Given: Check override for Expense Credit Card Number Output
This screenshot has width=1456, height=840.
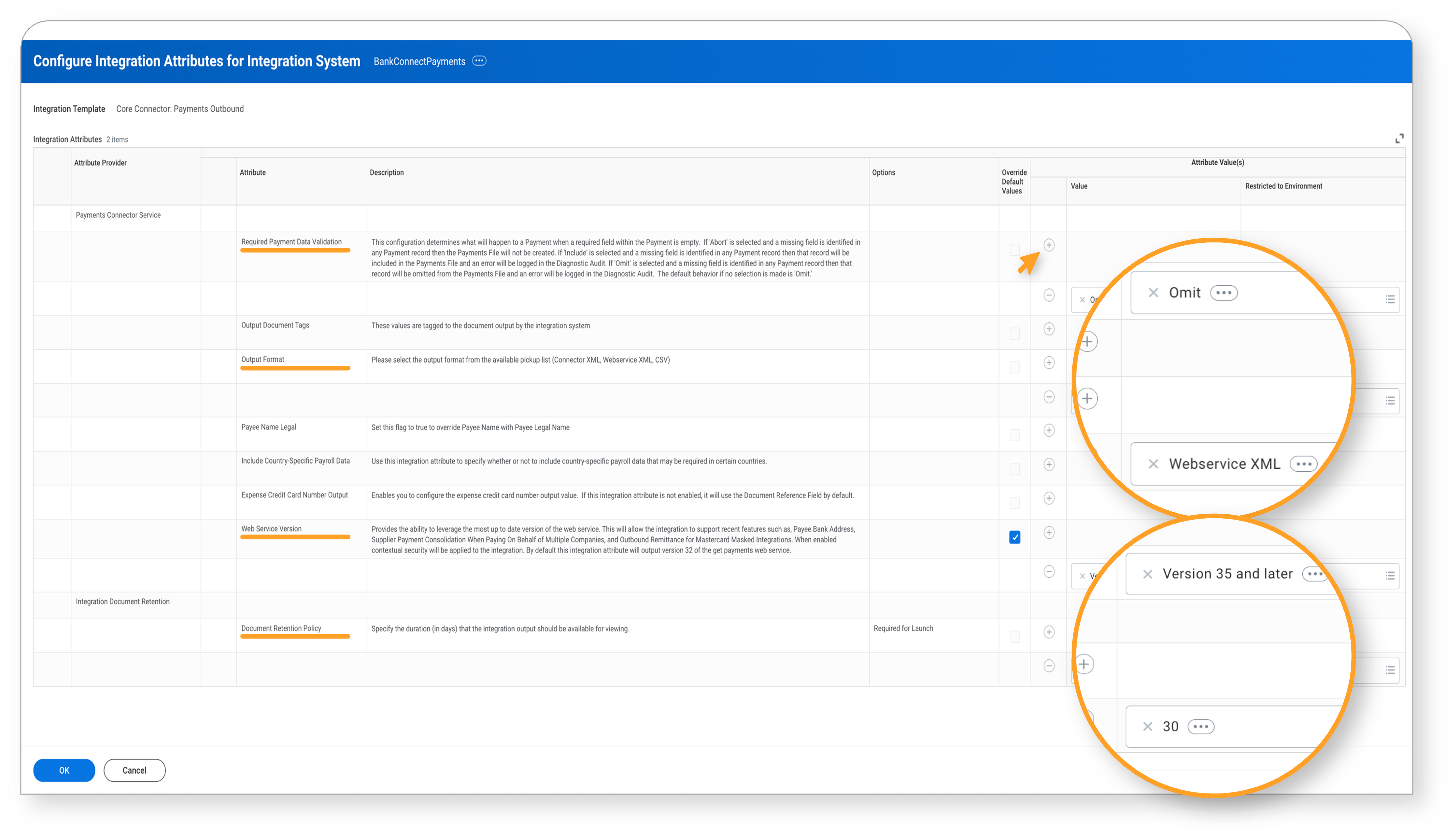Looking at the screenshot, I should [1014, 503].
